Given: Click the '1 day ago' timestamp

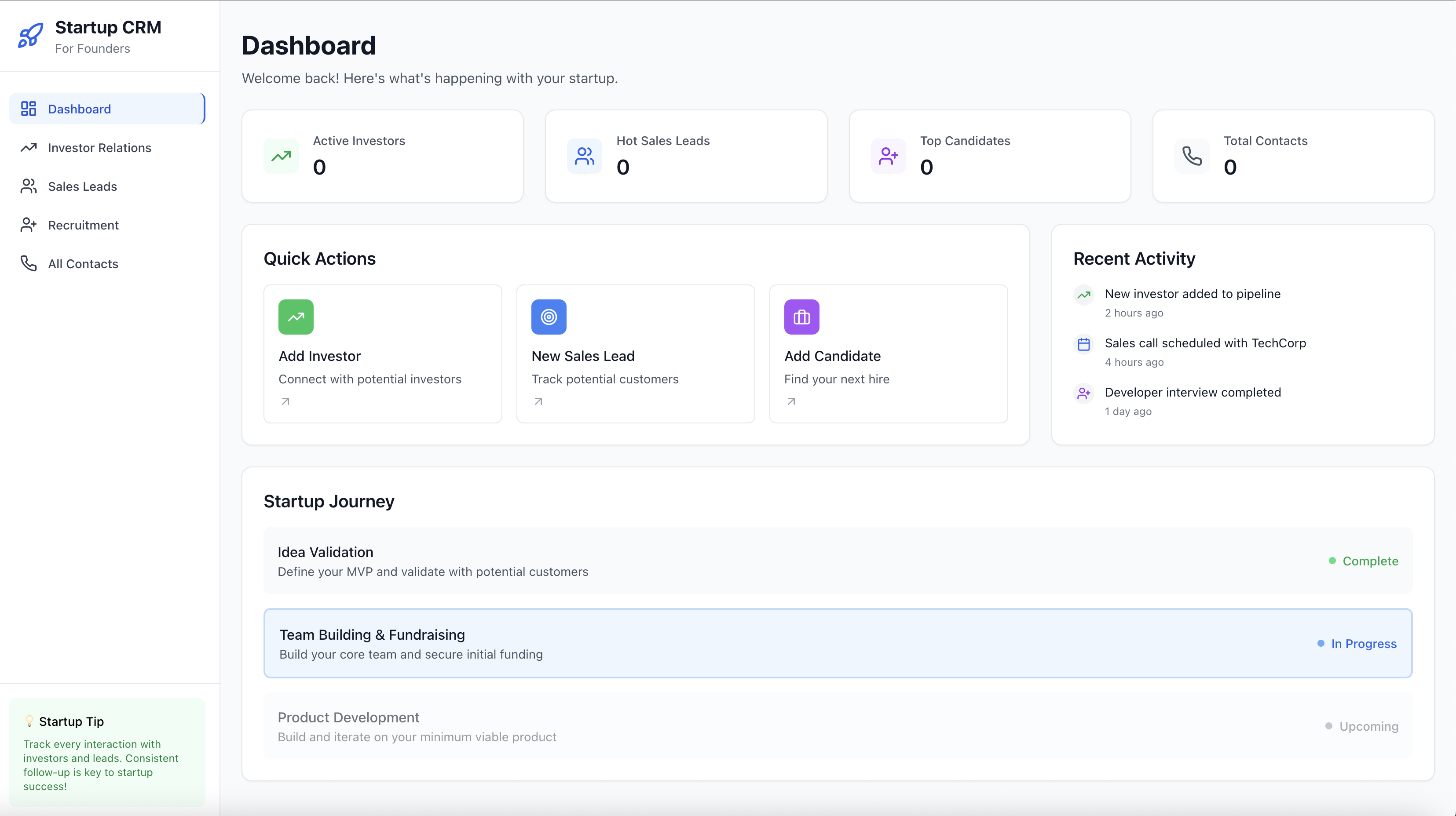Looking at the screenshot, I should [1127, 411].
